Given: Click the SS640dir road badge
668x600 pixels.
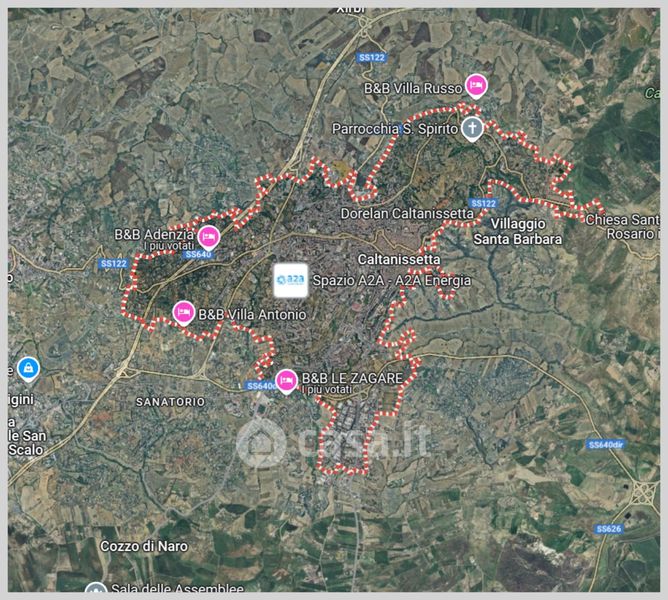Looking at the screenshot, I should tap(606, 445).
